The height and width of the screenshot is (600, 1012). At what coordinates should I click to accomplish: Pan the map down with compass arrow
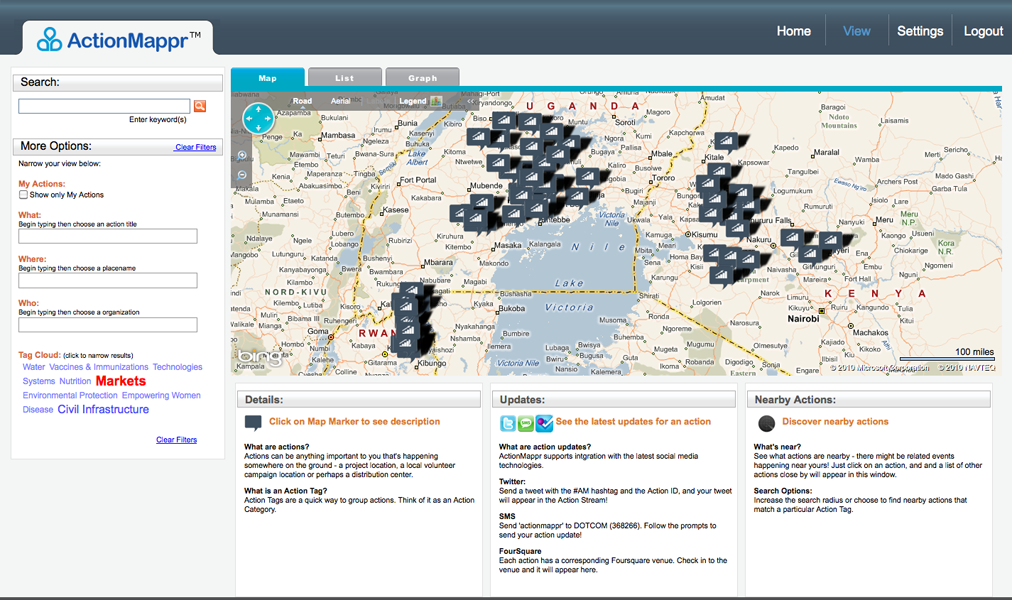(258, 128)
